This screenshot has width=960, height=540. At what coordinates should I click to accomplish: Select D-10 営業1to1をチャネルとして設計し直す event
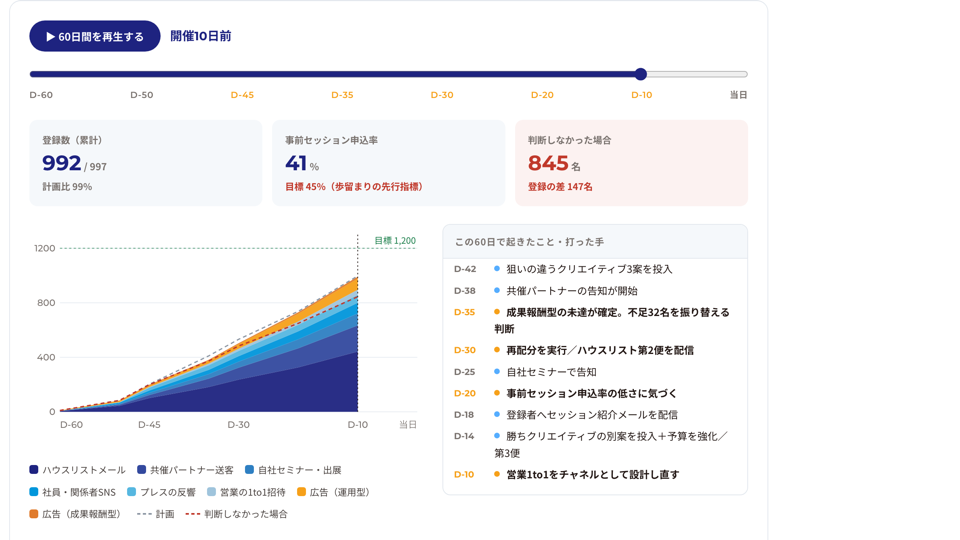tap(594, 474)
